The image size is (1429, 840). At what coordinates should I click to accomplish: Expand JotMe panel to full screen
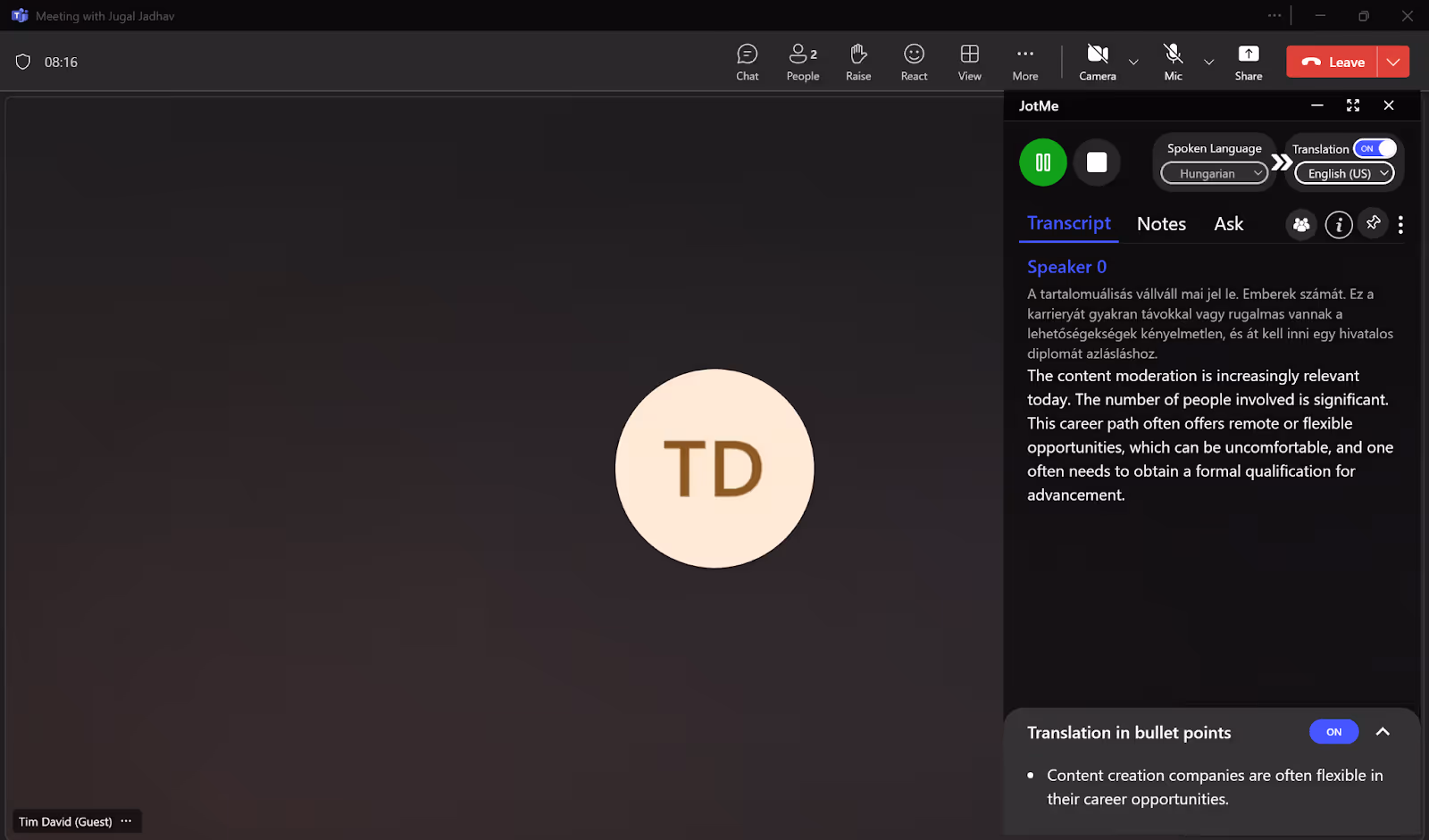pyautogui.click(x=1353, y=105)
